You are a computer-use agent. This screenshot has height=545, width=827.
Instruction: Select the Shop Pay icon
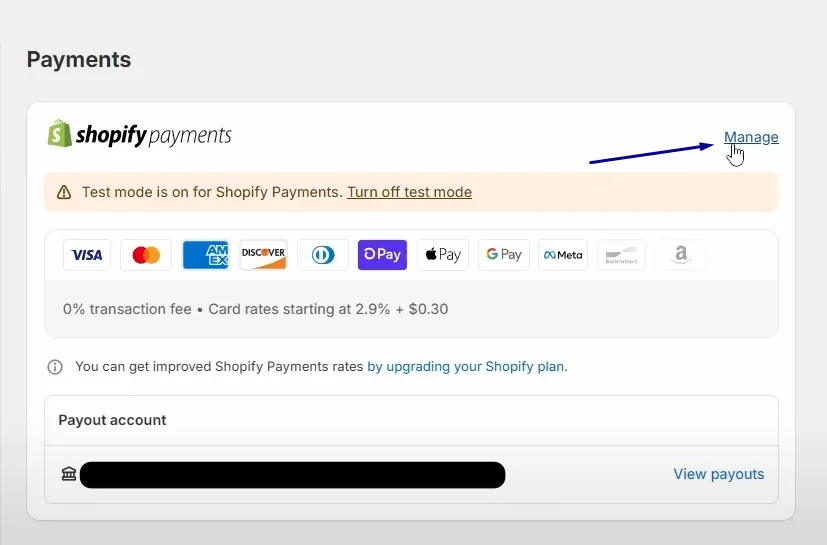[382, 255]
